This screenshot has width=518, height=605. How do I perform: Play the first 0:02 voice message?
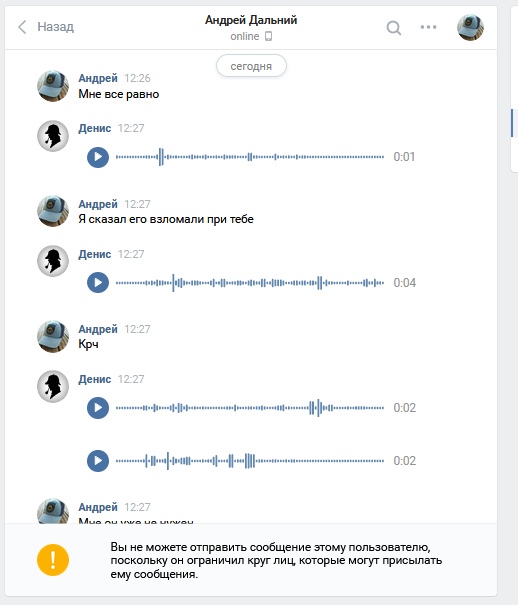98,407
